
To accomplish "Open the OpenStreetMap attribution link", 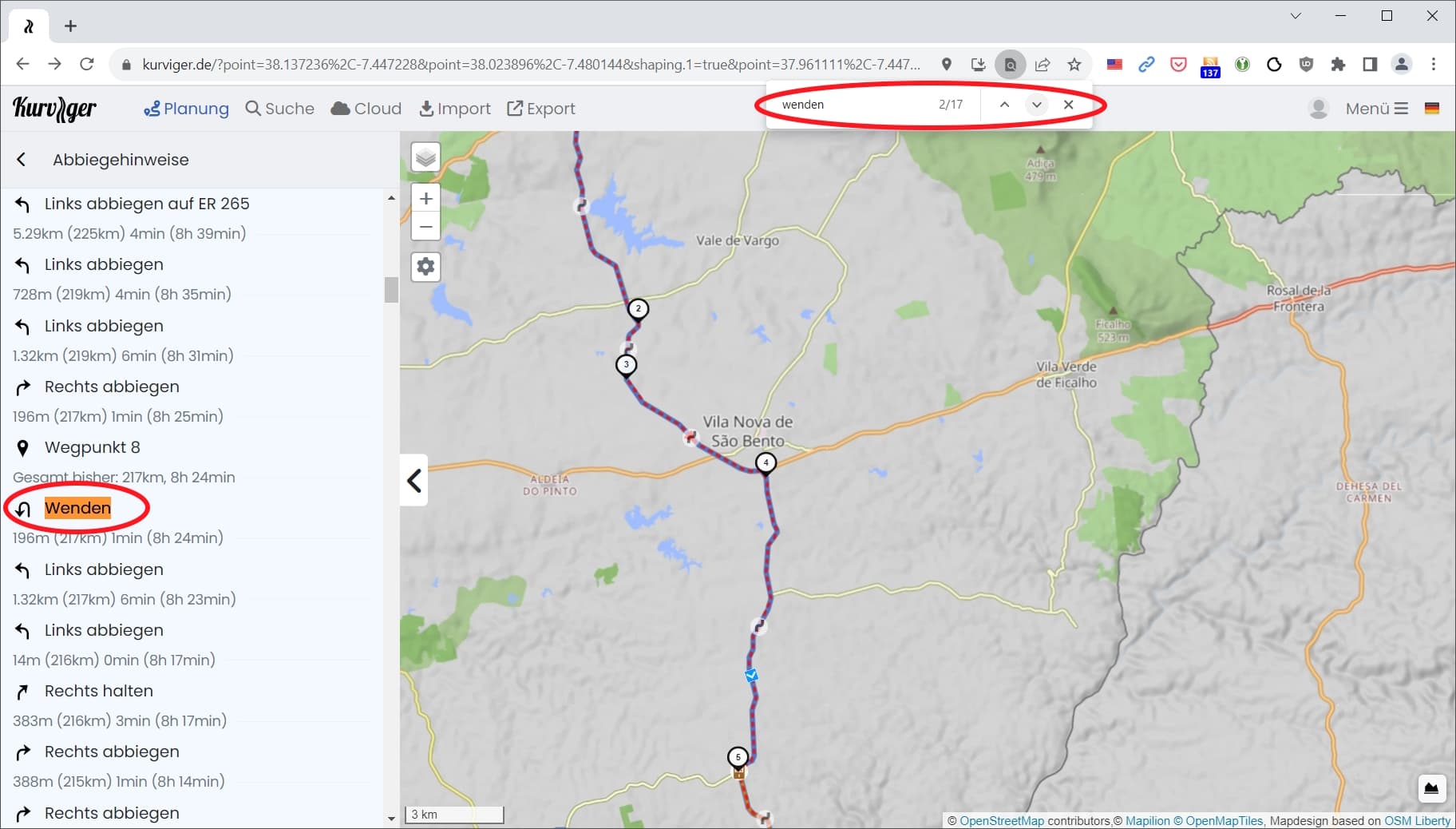I will point(1002,820).
